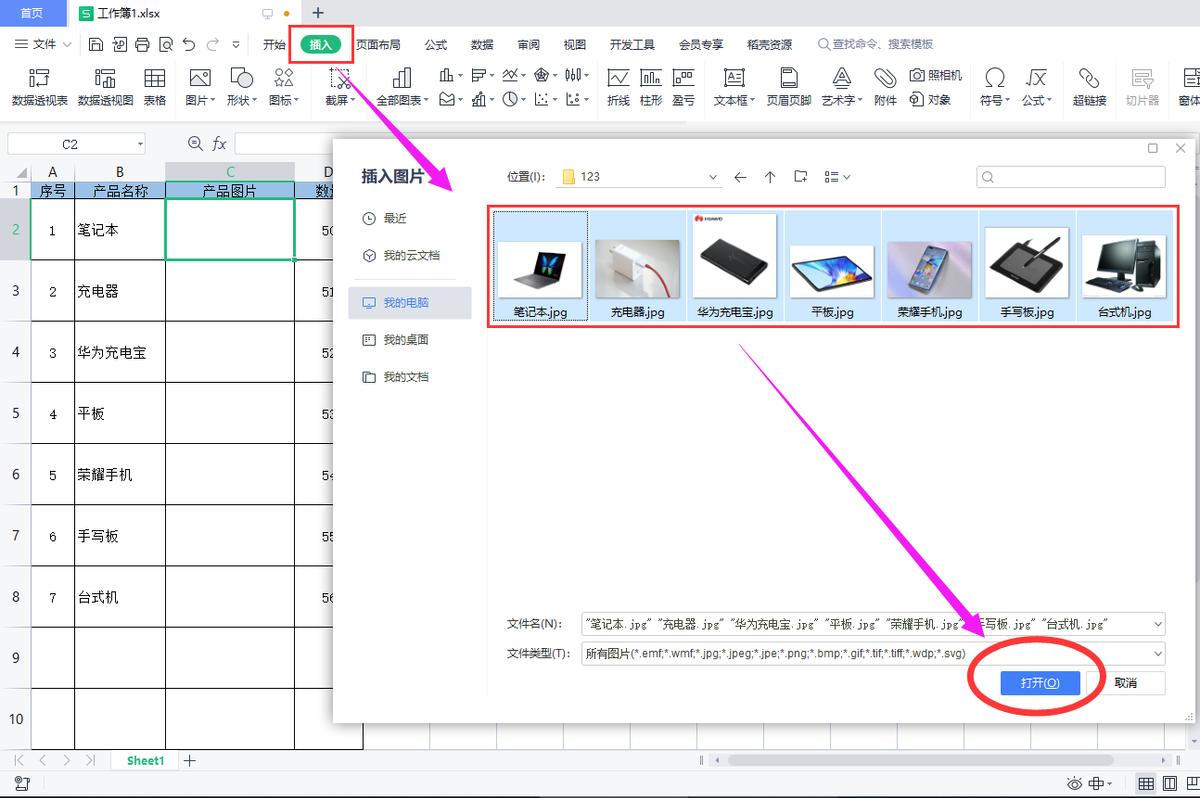Switch to the 视图 view tab
Viewport: 1200px width, 798px height.
[x=574, y=44]
